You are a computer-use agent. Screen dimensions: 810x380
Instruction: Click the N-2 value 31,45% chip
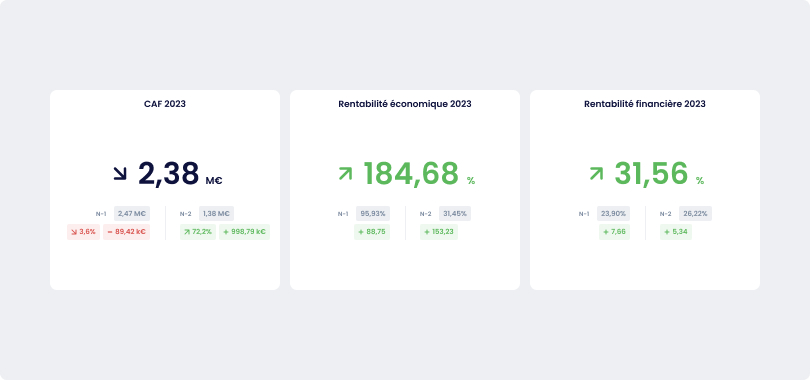pyautogui.click(x=455, y=214)
